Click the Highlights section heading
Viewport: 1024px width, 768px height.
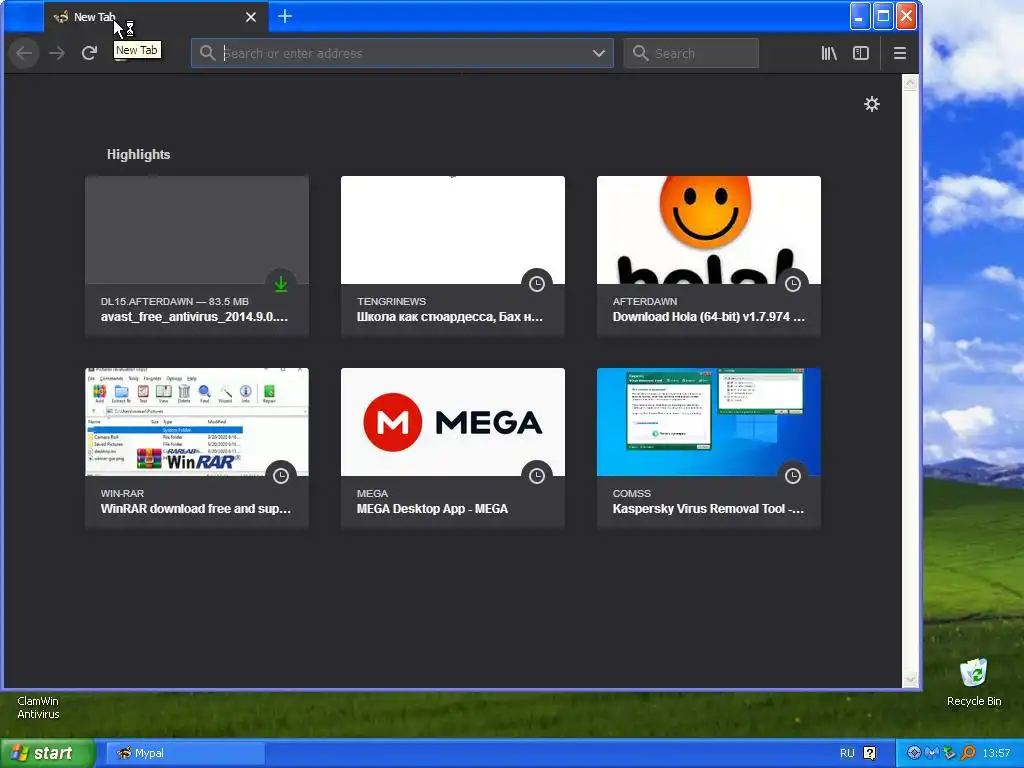[138, 155]
